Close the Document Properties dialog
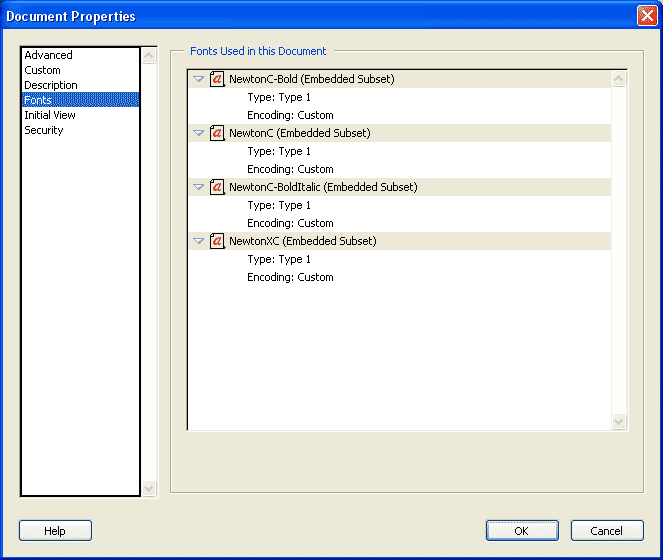Image resolution: width=663 pixels, height=560 pixels. pyautogui.click(x=647, y=16)
